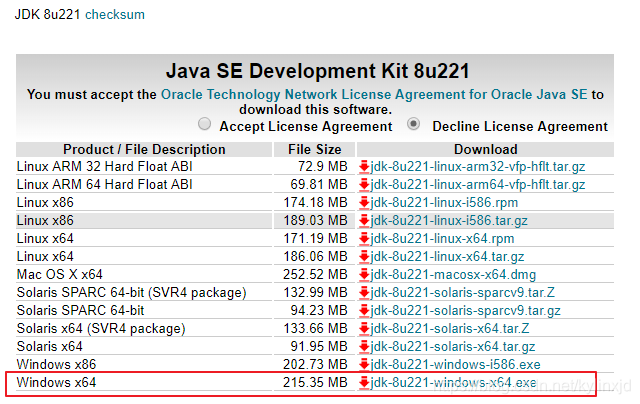Viewport: 640px width, 404px height.
Task: Download jdk-8u221-linux-arm32-vfp-hflt.tar.gz file link
Action: pyautogui.click(x=478, y=167)
